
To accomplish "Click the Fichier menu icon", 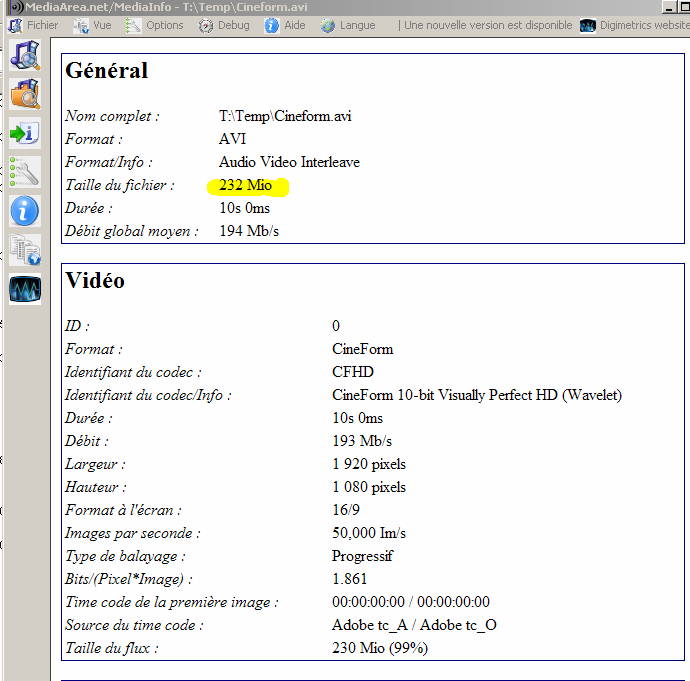I will (x=15, y=26).
